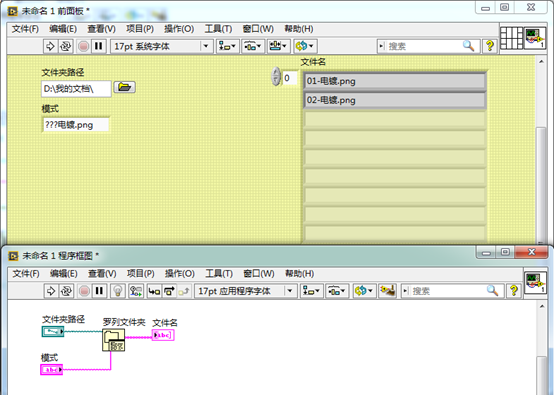Viewport: 554px width, 395px height.
Task: Click the List Folder function node
Action: pyautogui.click(x=114, y=340)
